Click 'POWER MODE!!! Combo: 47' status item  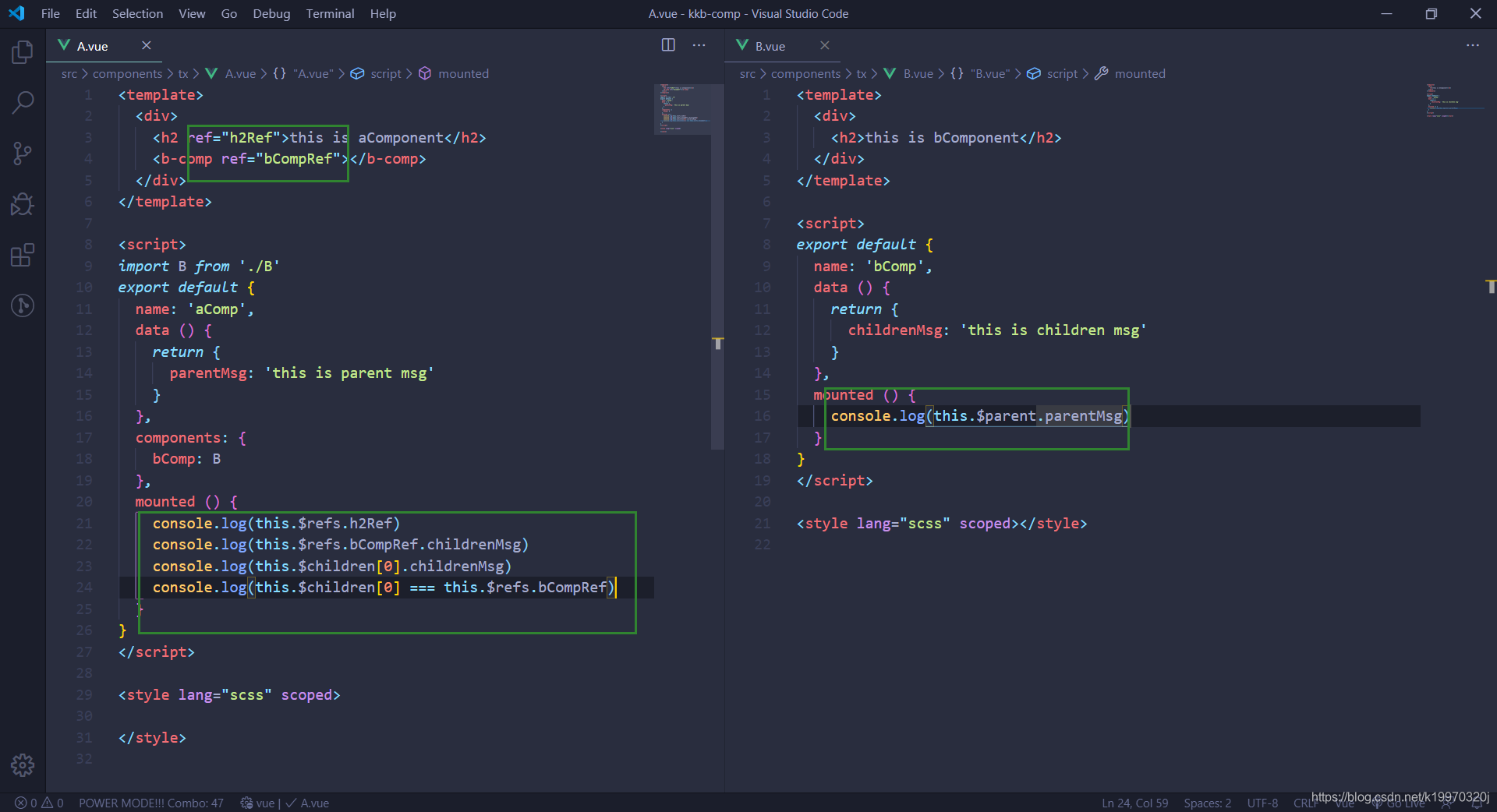click(151, 803)
